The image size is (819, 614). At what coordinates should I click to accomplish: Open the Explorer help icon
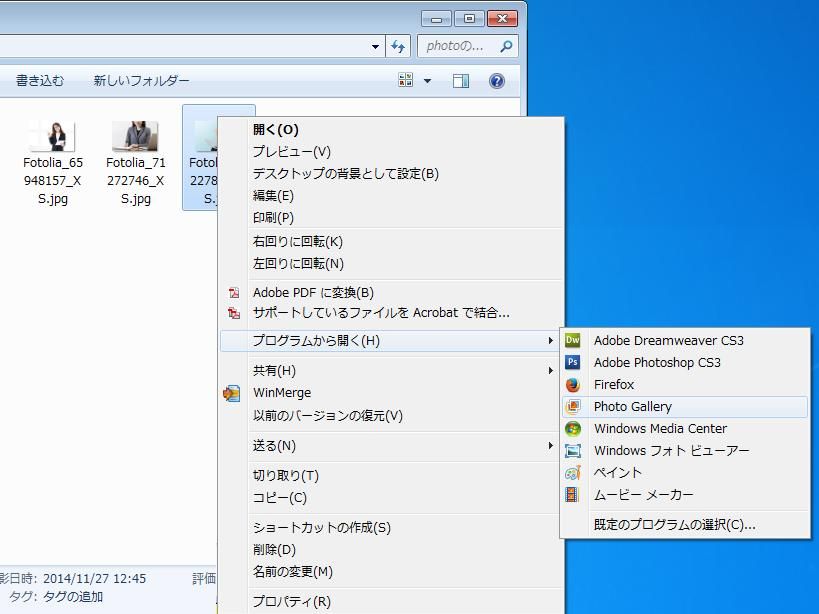pos(496,81)
